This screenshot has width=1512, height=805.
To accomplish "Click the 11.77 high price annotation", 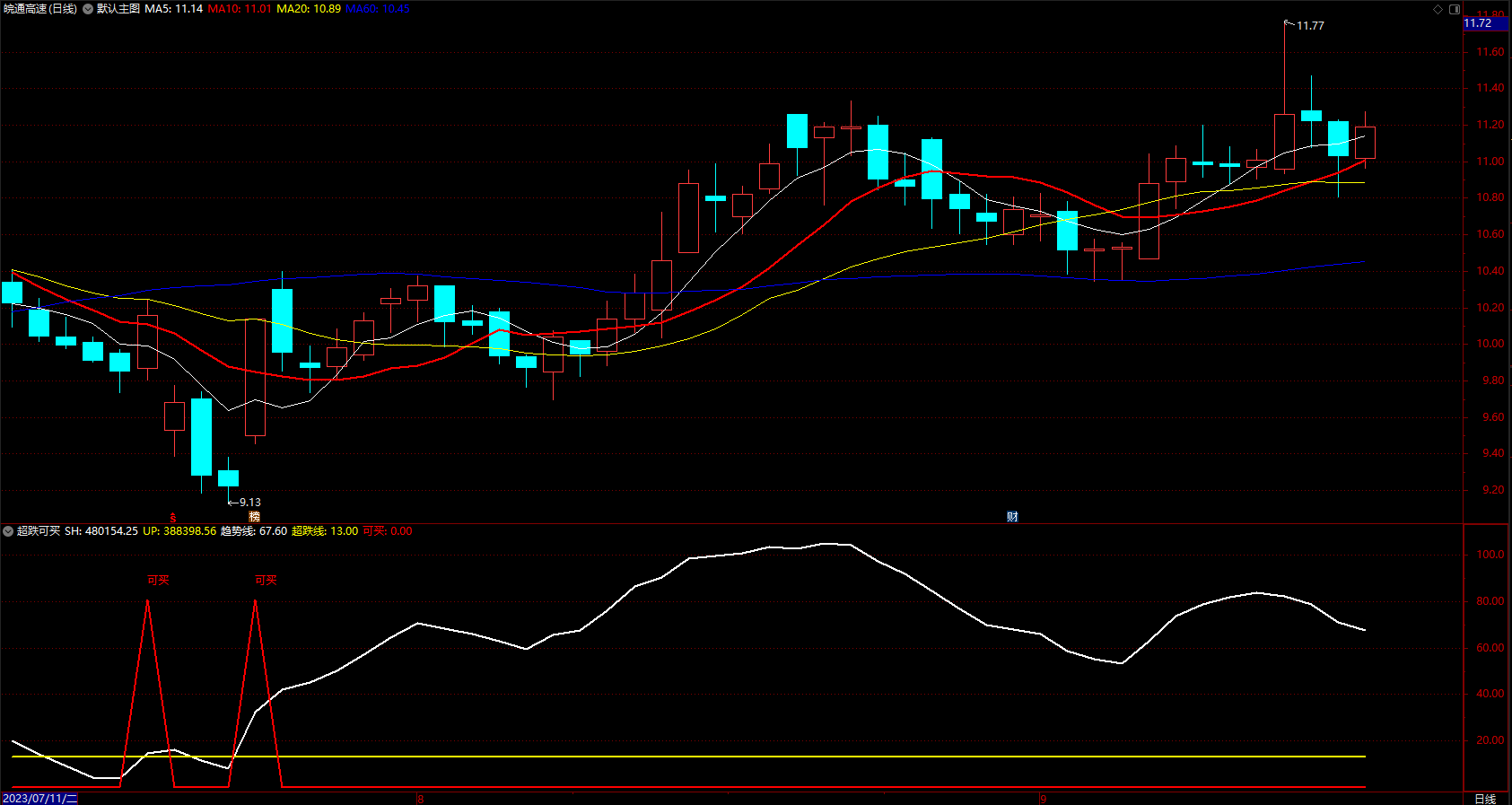I will point(1310,26).
